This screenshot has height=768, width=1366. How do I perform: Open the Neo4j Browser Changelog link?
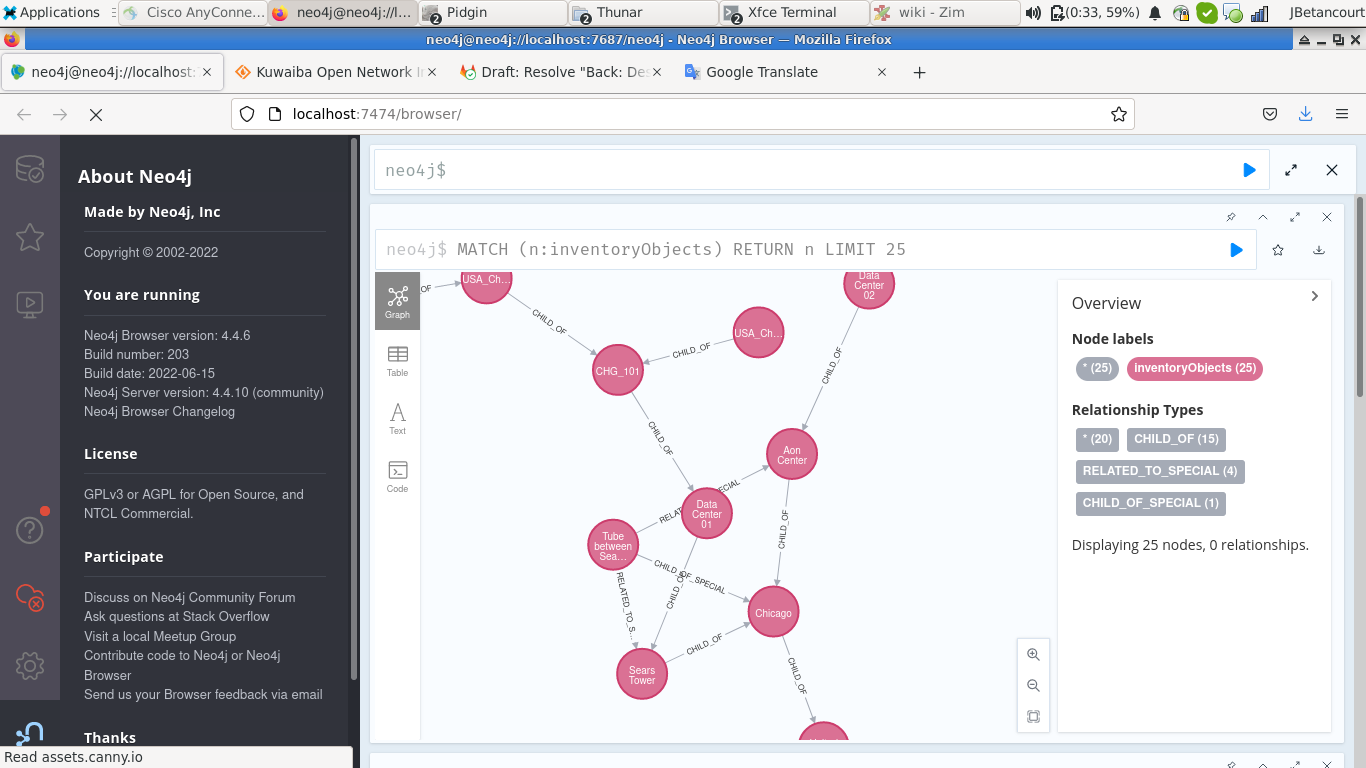[x=159, y=411]
